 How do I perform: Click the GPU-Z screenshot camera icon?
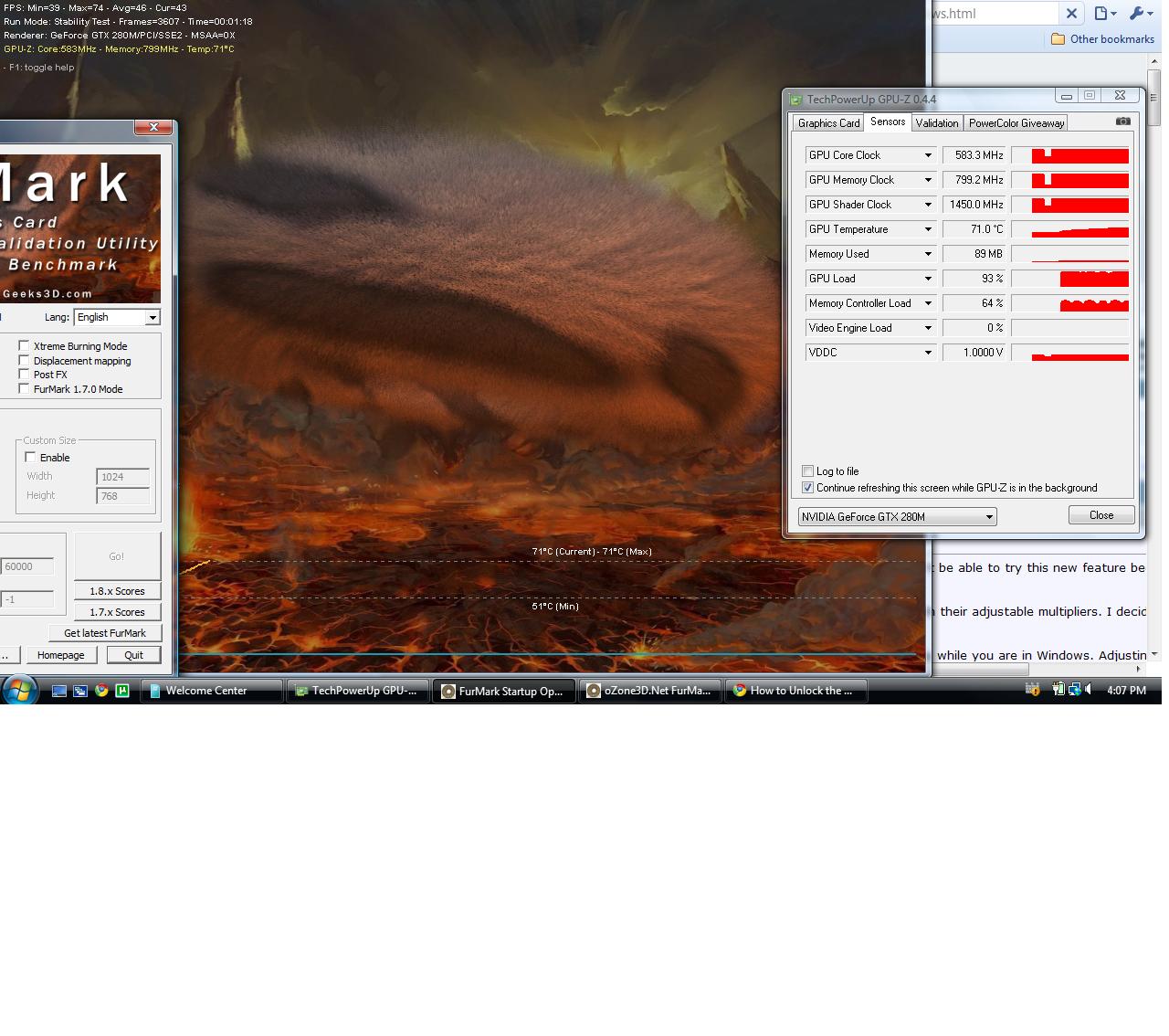pos(1122,122)
